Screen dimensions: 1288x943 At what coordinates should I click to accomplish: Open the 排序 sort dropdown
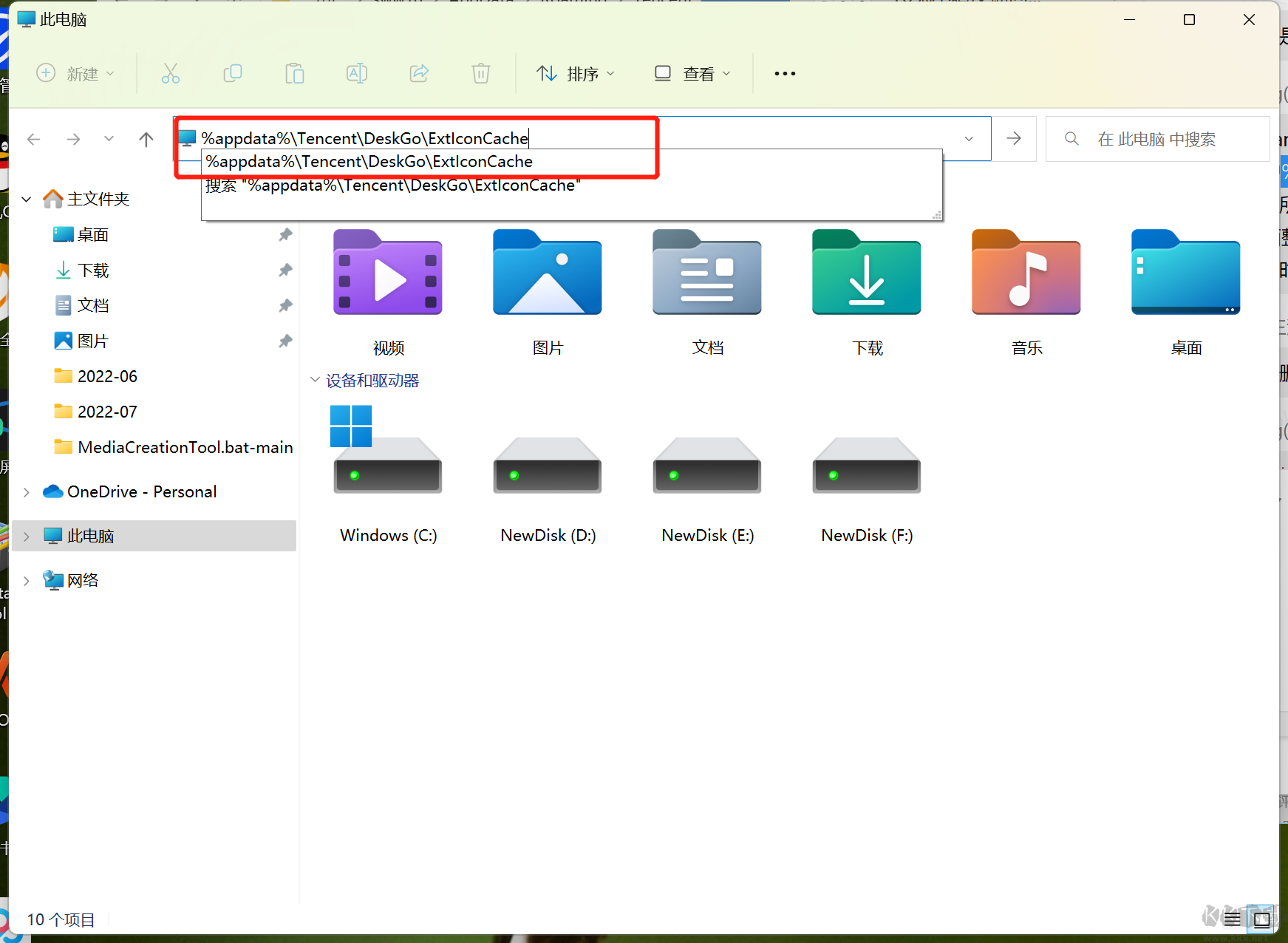click(x=576, y=73)
